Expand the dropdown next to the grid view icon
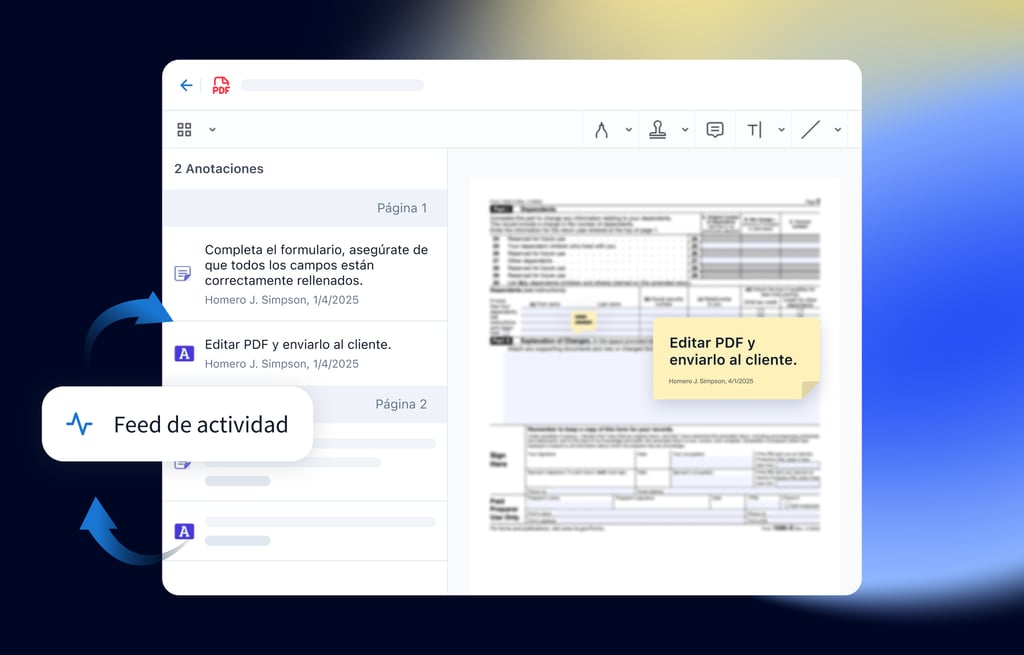Screen dimensions: 1024x655 212,130
